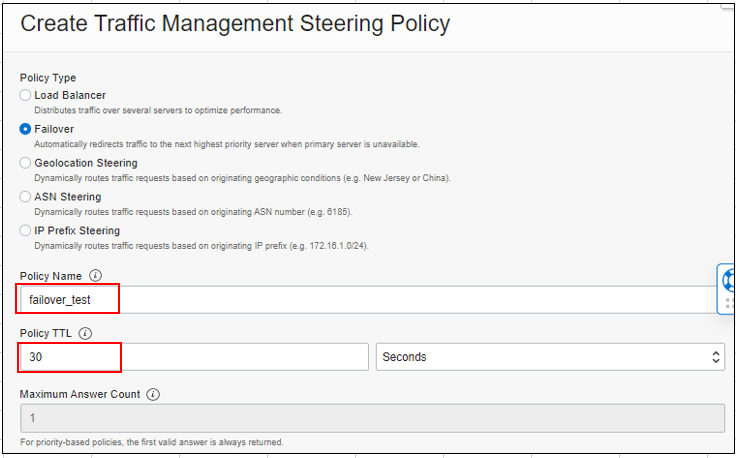Select the ASN Steering policy type
736x458 pixels.
click(25, 197)
